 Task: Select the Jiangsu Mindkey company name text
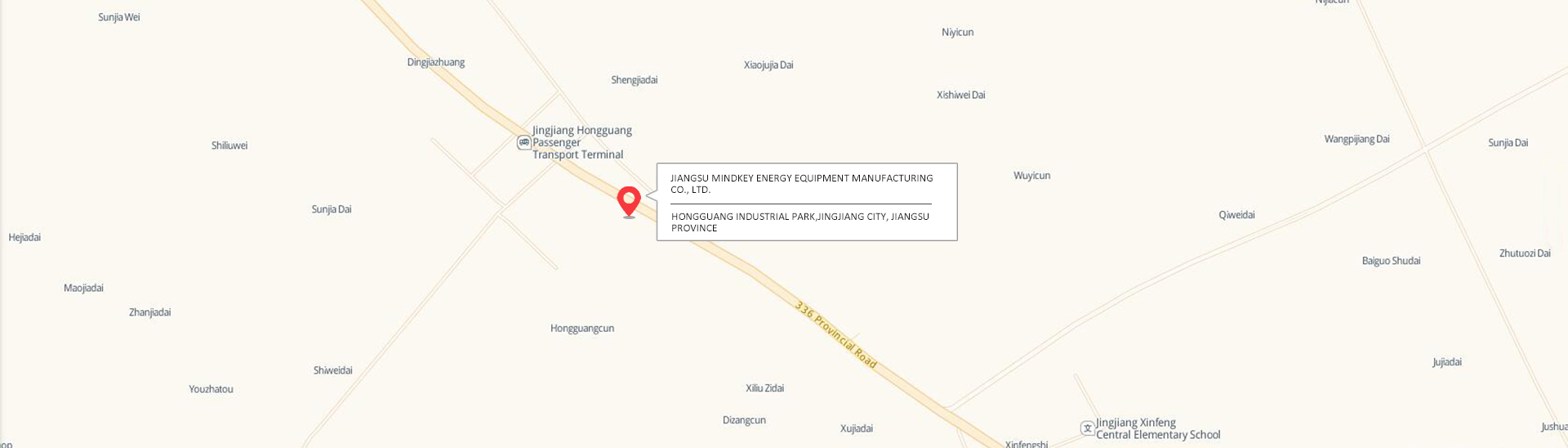pos(802,183)
